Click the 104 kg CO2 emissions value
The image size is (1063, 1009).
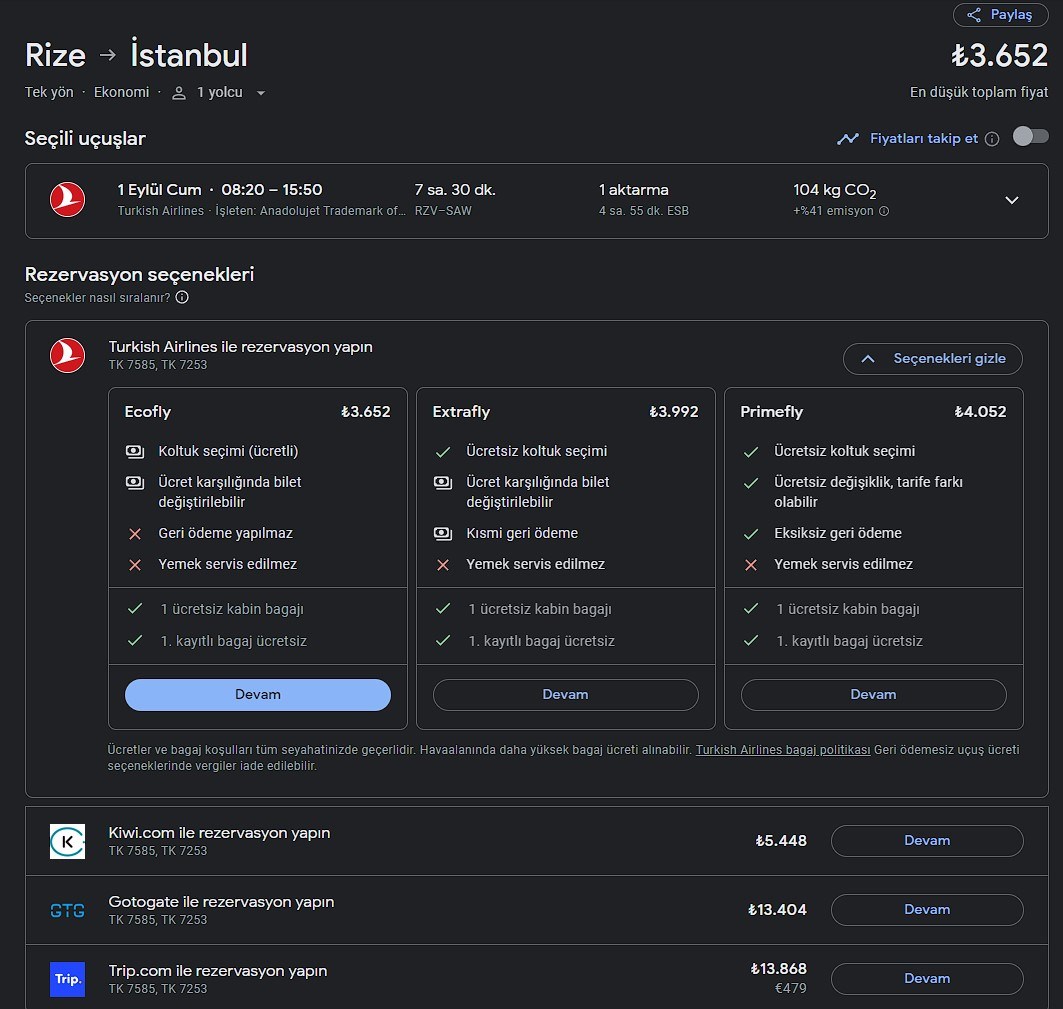[835, 191]
